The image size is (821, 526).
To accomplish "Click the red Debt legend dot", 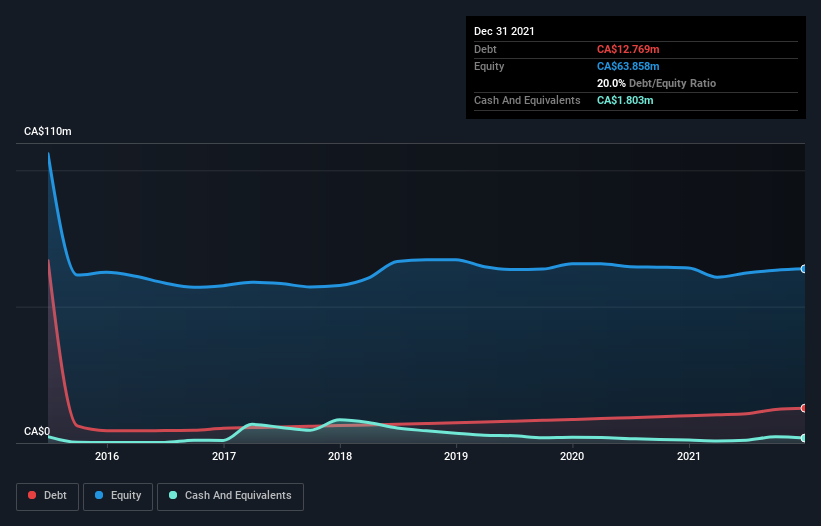I will click(32, 495).
